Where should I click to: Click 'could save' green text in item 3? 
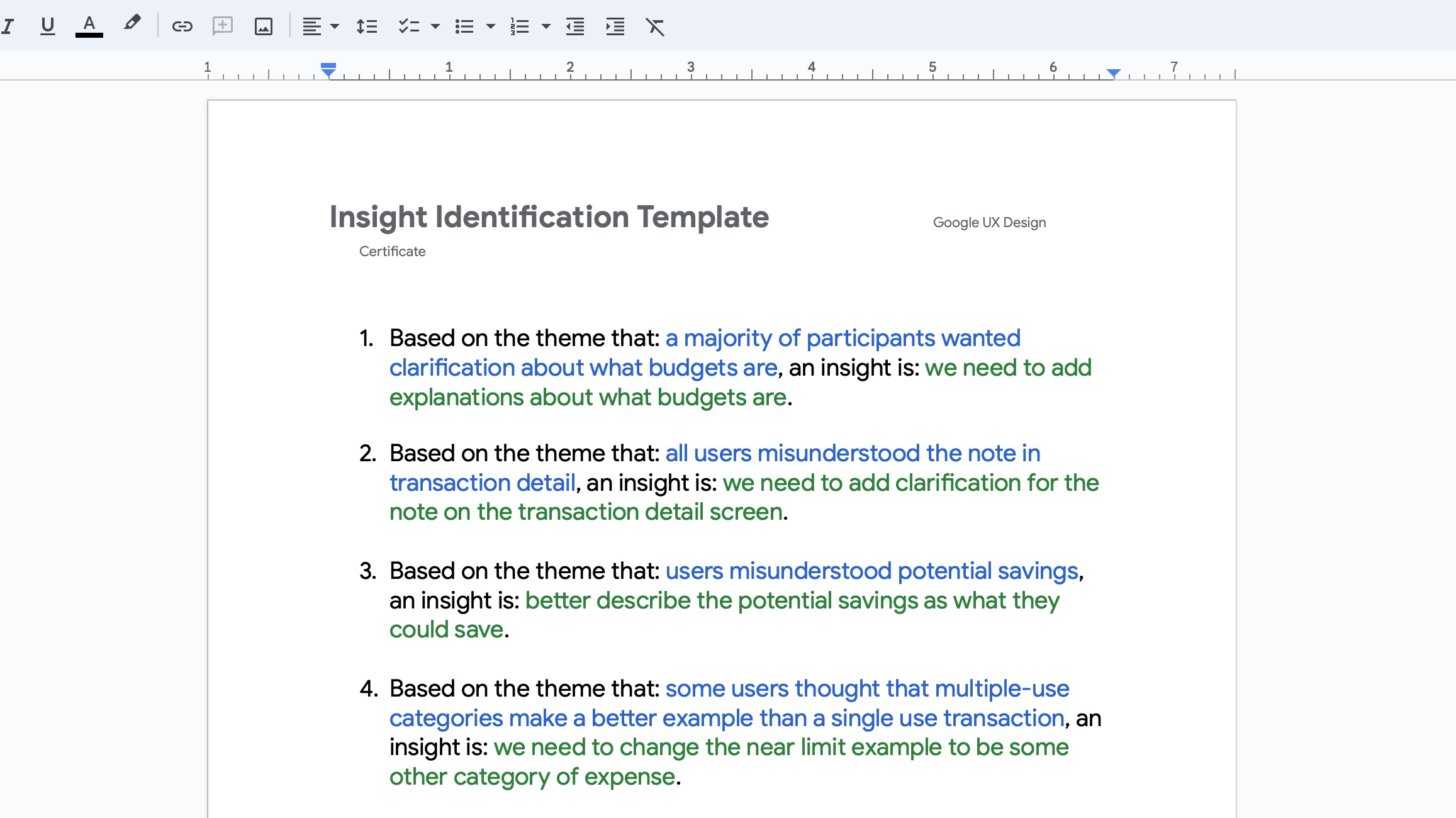(x=446, y=629)
